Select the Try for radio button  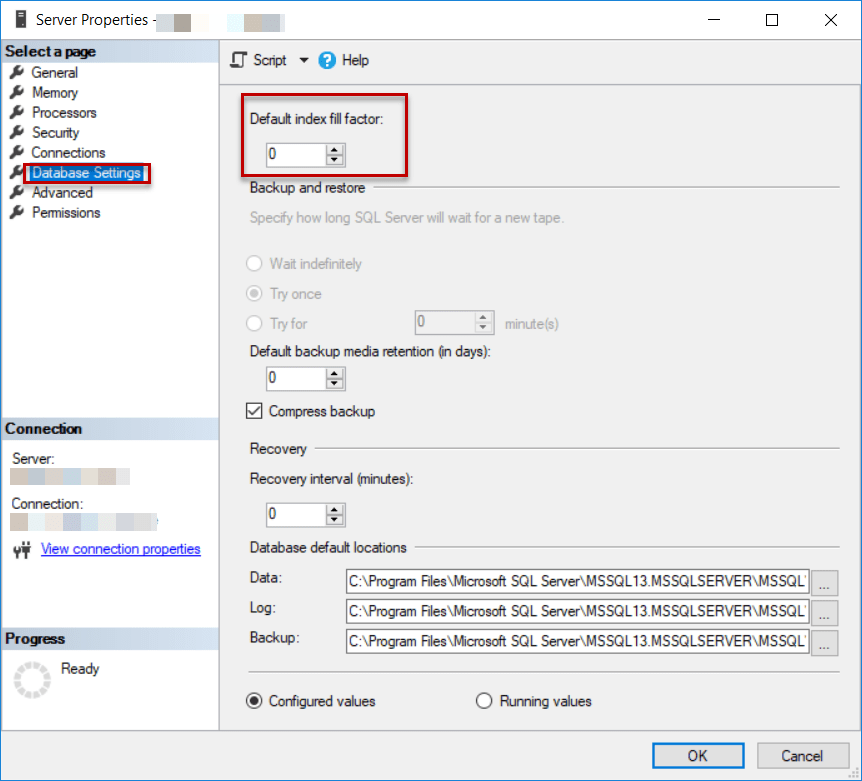(x=254, y=323)
